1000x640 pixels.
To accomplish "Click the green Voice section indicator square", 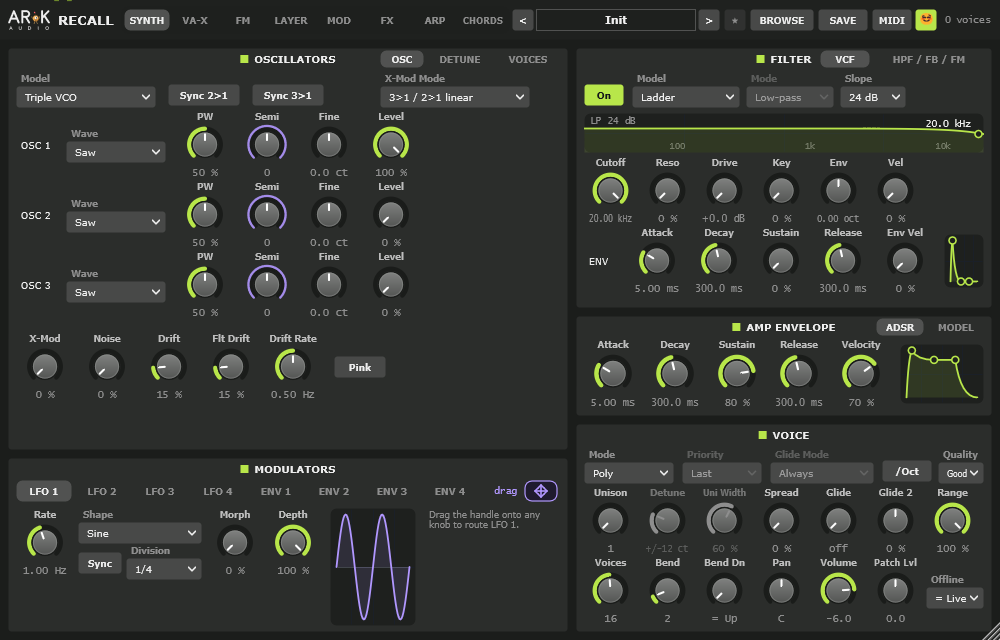I will pos(762,435).
